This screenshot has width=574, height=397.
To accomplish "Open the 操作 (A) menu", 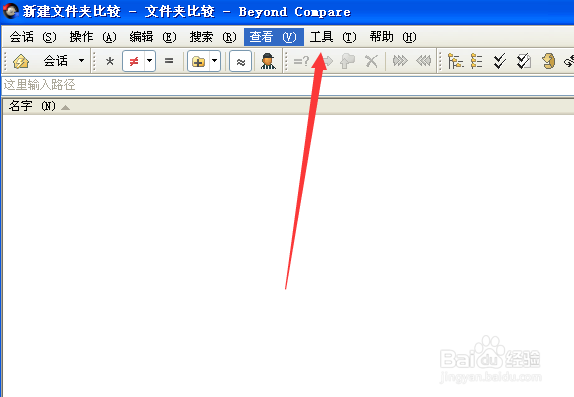I will point(93,37).
